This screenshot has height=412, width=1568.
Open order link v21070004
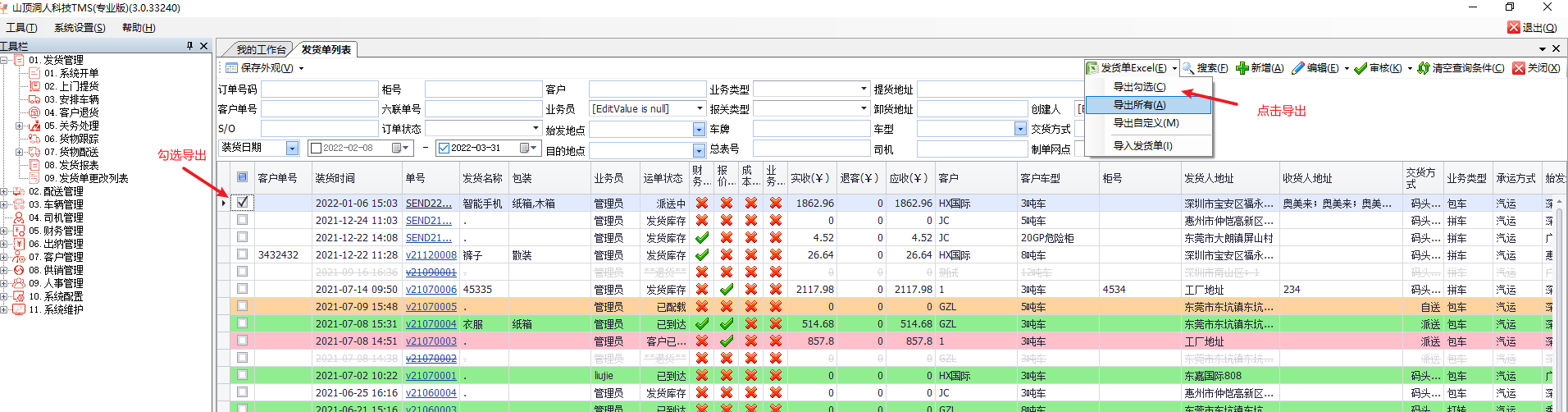tap(431, 324)
